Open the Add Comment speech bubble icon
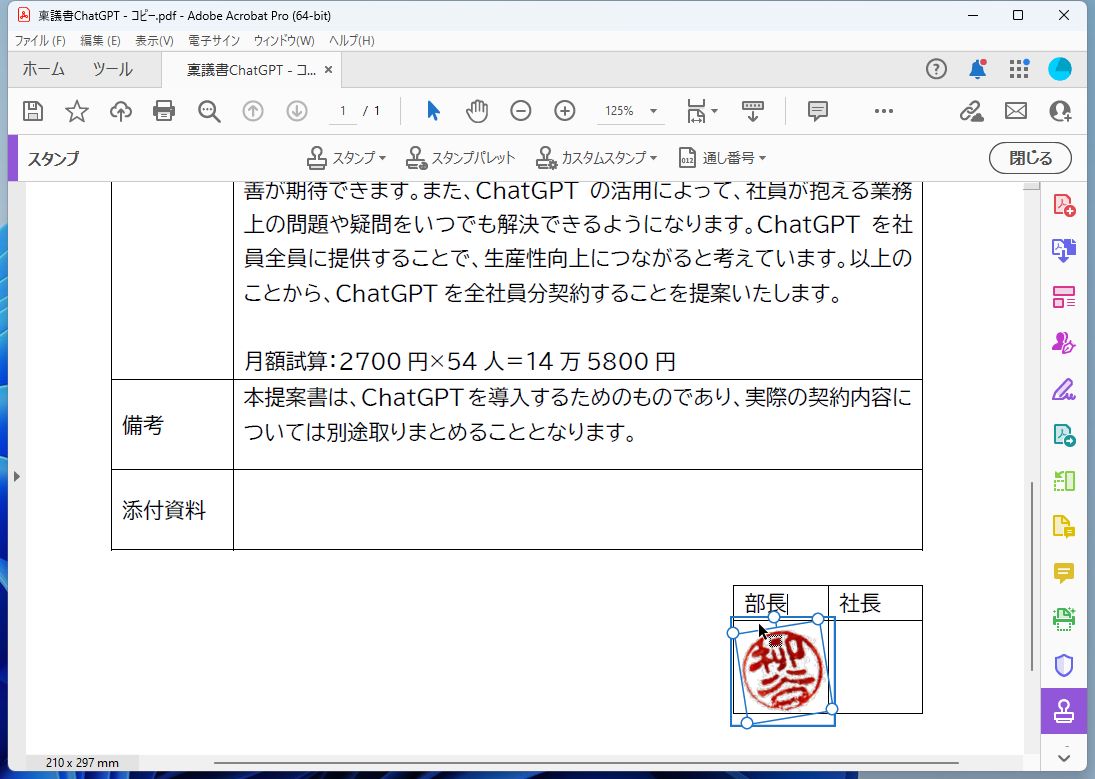This screenshot has width=1095, height=779. pyautogui.click(x=818, y=111)
